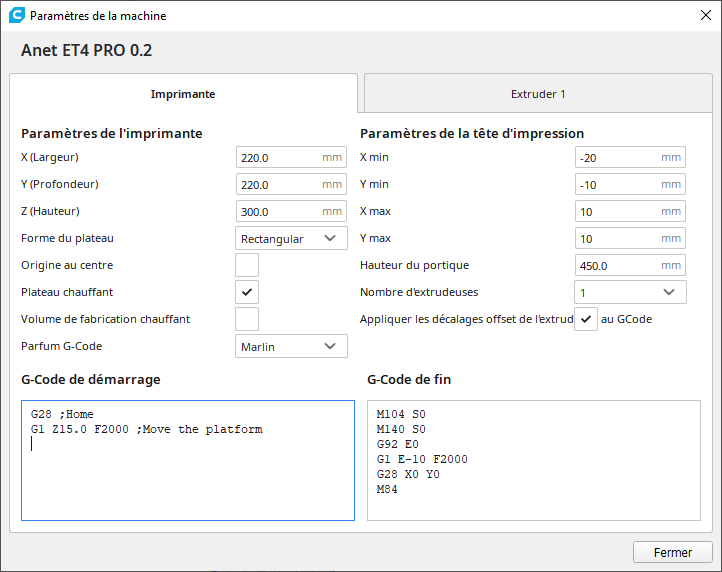This screenshot has width=722, height=572.
Task: Edit the X (Largeur) field
Action: [291, 158]
